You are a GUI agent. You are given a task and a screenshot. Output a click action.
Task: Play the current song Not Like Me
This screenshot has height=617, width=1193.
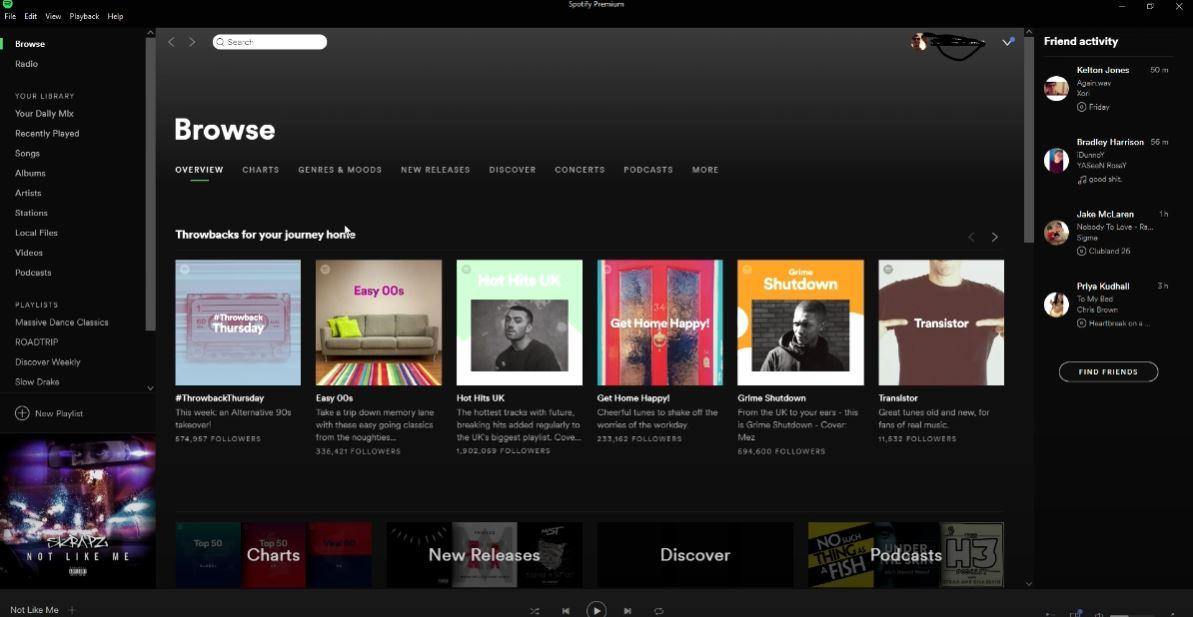pyautogui.click(x=596, y=609)
